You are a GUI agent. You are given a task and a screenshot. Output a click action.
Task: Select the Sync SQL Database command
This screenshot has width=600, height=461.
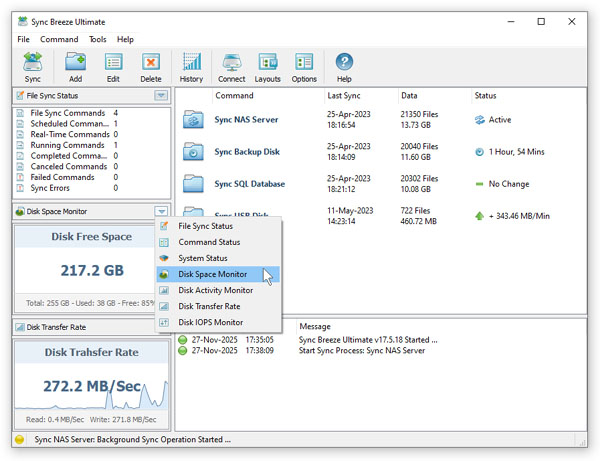249,184
